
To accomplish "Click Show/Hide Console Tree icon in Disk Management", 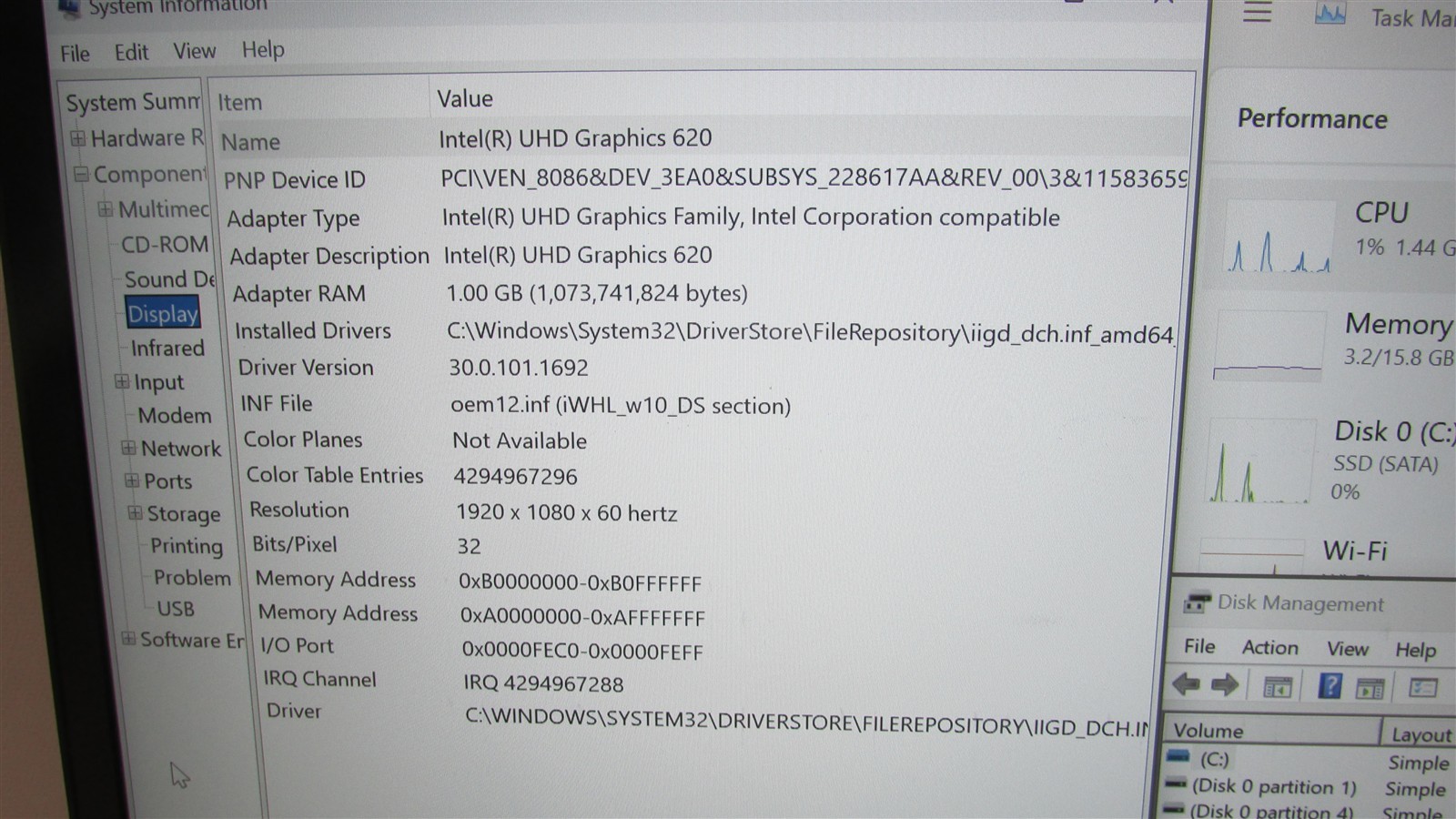I will tap(1278, 687).
